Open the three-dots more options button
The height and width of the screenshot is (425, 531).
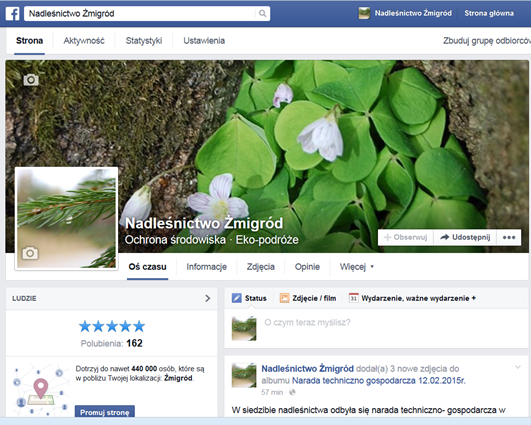[x=509, y=237]
